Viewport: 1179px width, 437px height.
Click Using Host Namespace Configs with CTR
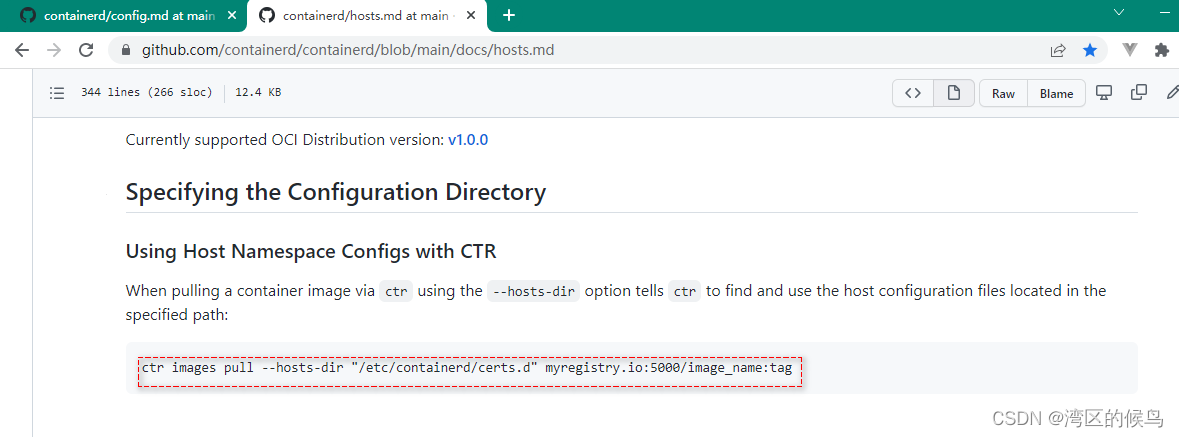coord(311,251)
